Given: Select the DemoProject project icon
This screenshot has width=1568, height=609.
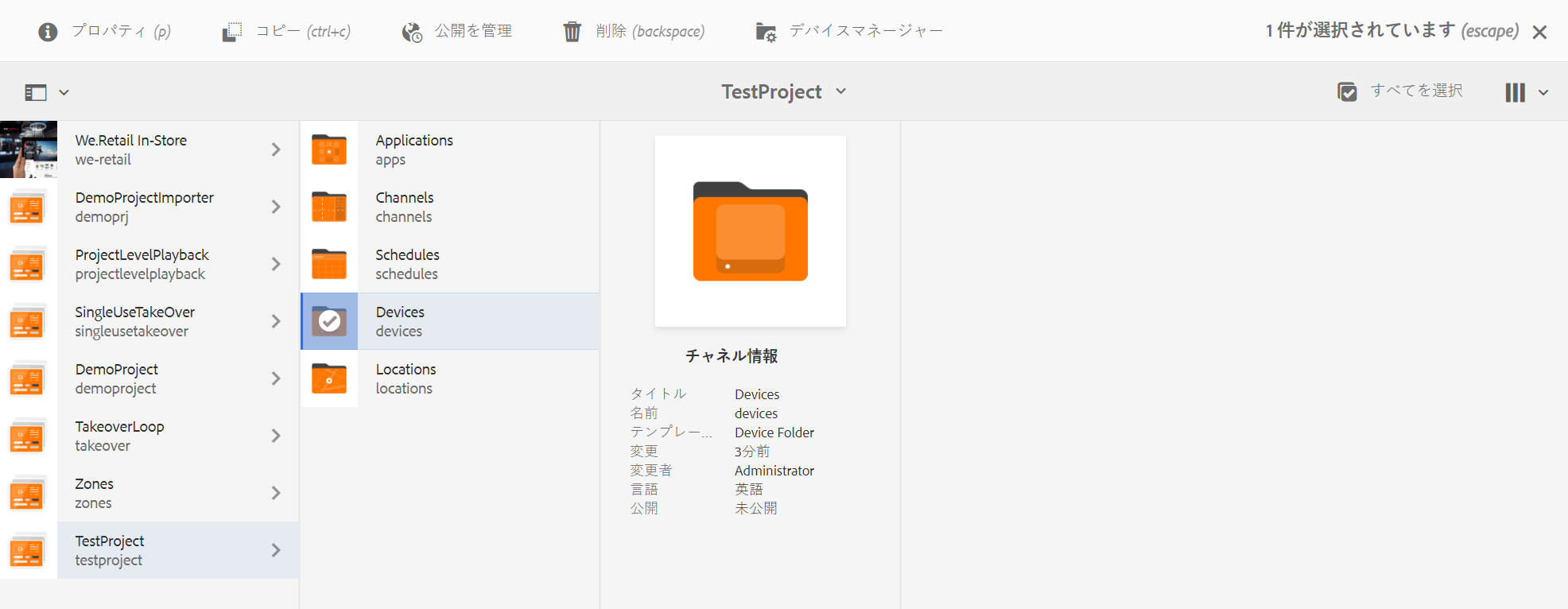Looking at the screenshot, I should (27, 379).
